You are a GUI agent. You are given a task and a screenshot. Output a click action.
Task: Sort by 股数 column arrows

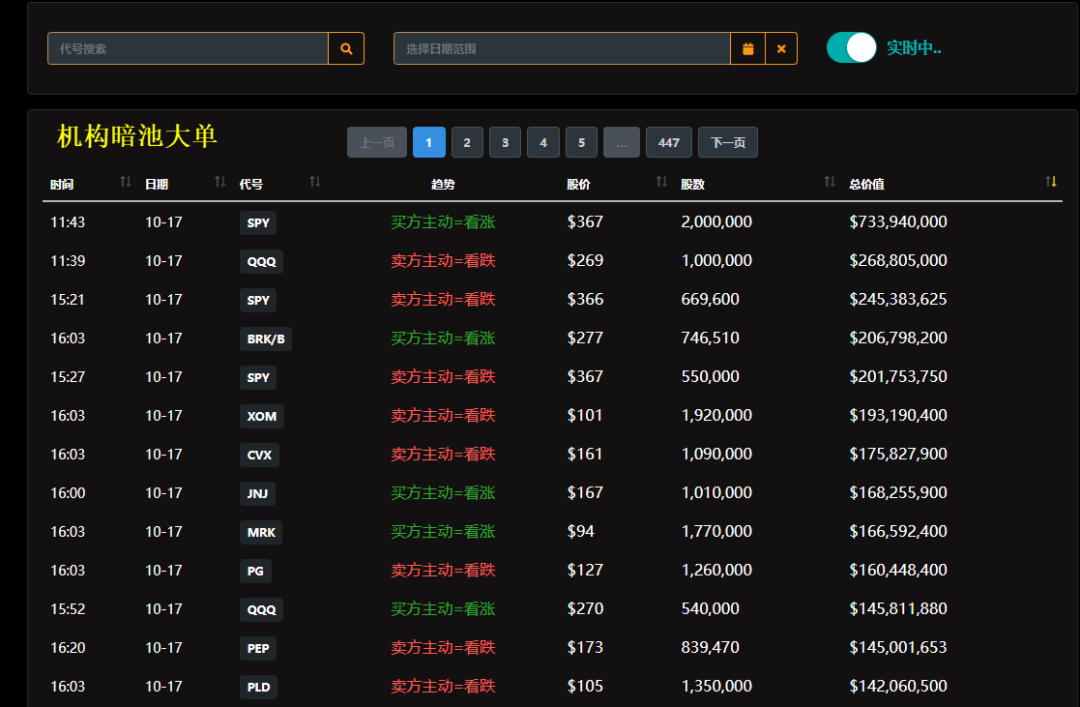[x=829, y=182]
